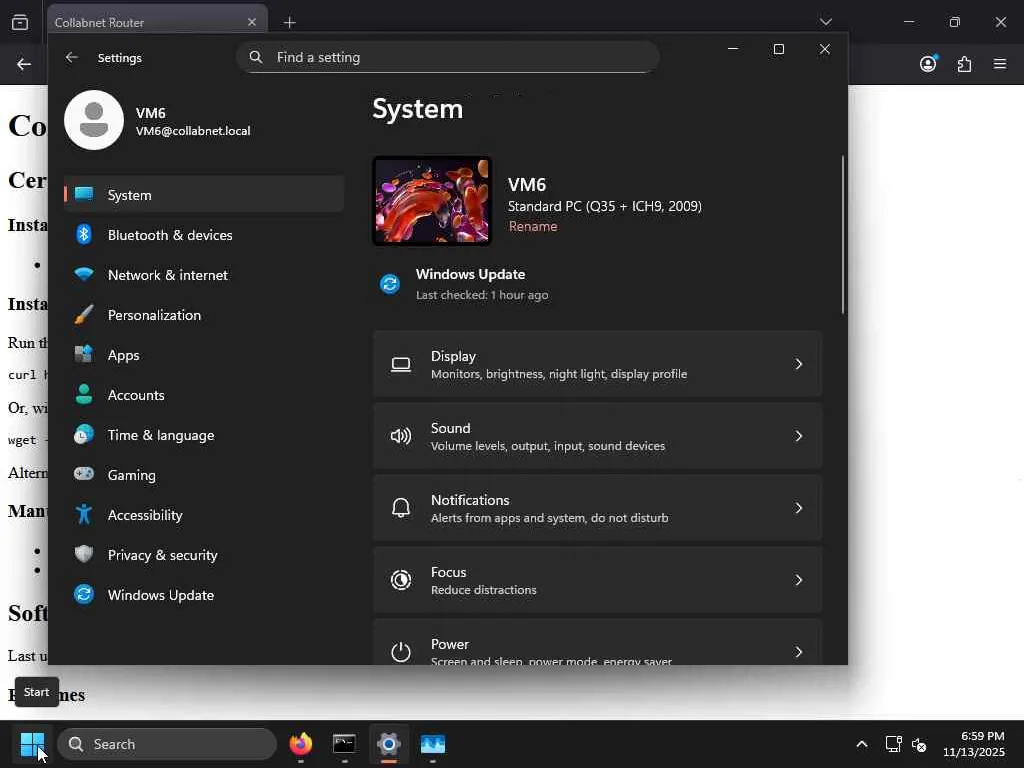
Task: Click the Bluetooth icon in sidebar
Action: click(84, 234)
